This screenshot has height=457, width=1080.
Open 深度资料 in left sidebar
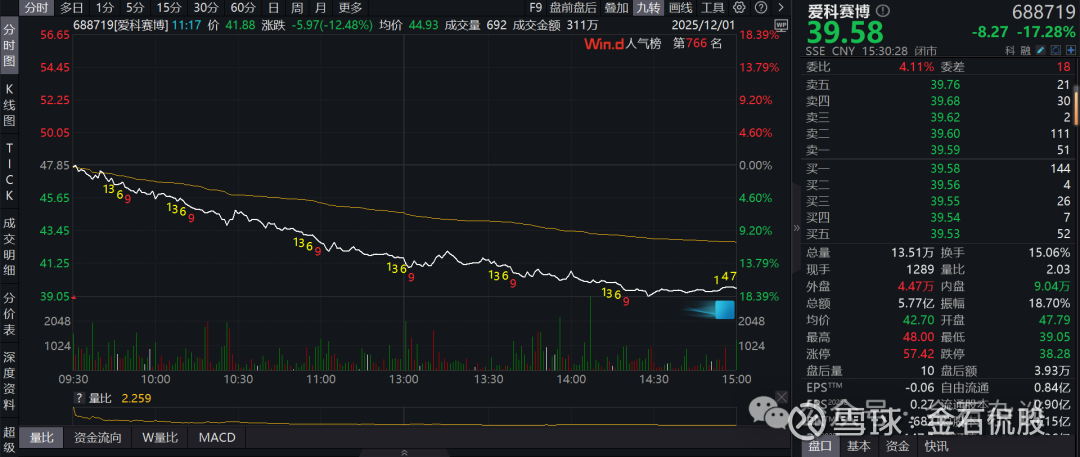point(10,381)
